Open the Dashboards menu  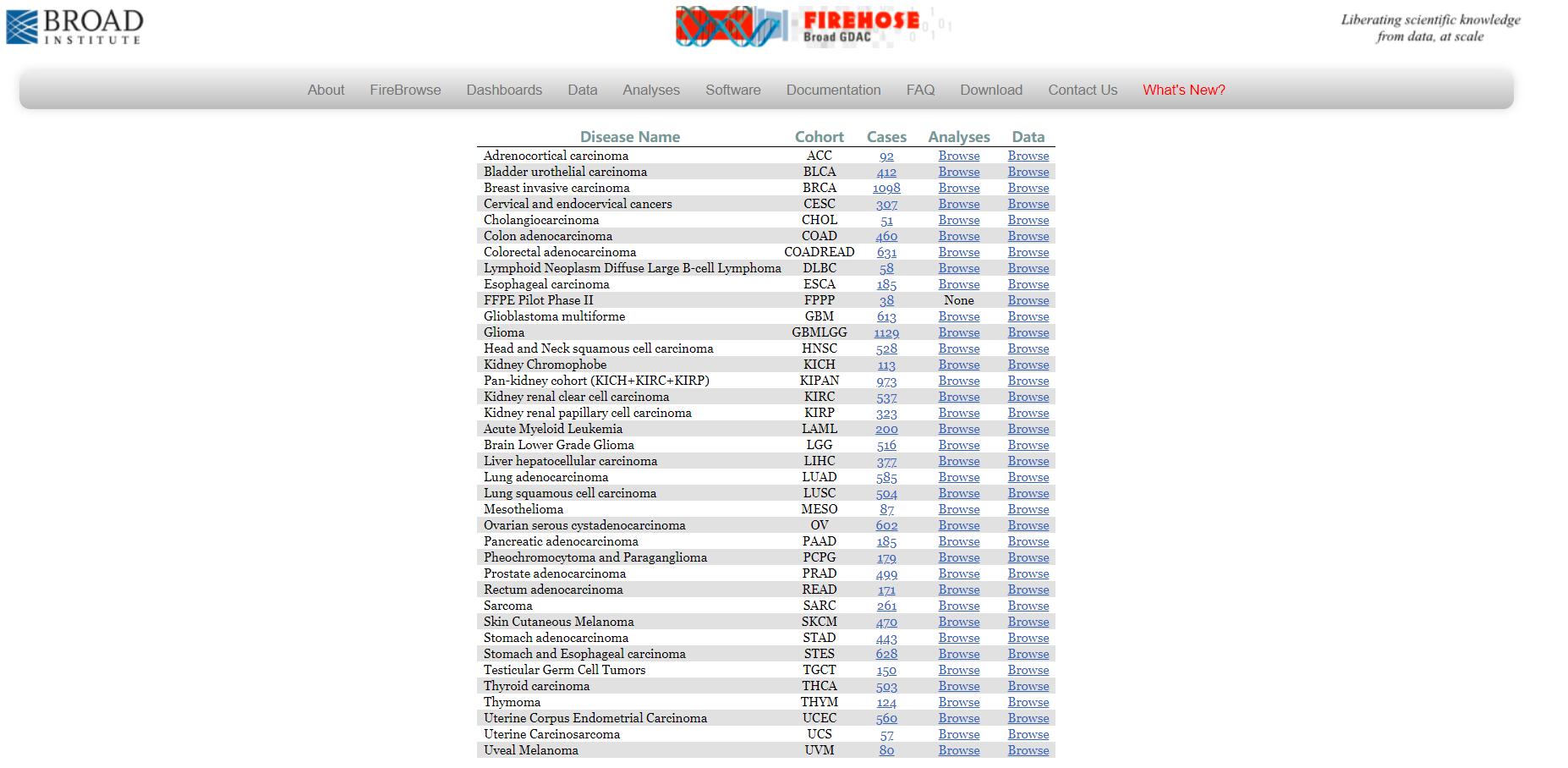504,90
